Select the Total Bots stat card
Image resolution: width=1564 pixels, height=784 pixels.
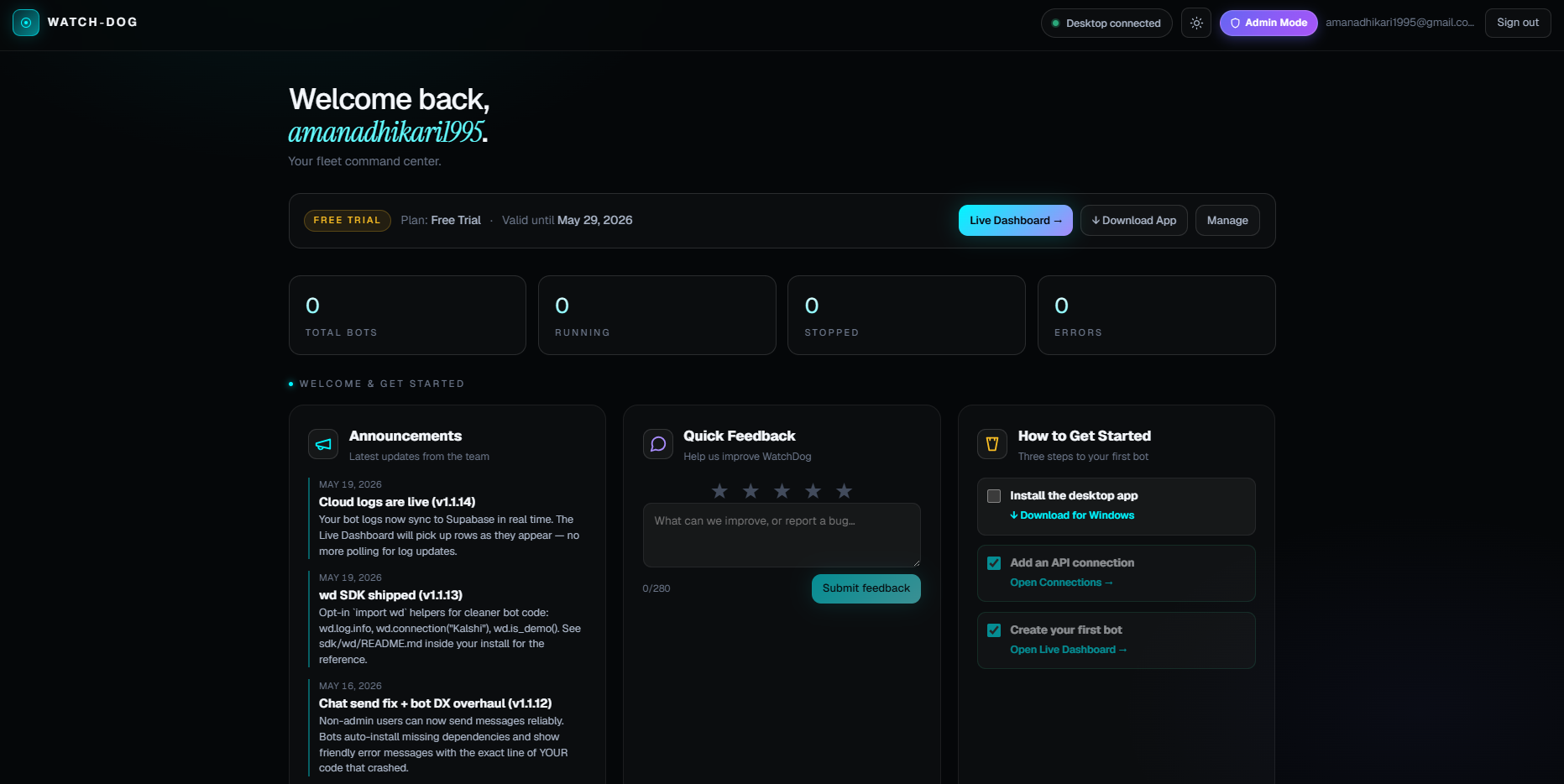407,316
